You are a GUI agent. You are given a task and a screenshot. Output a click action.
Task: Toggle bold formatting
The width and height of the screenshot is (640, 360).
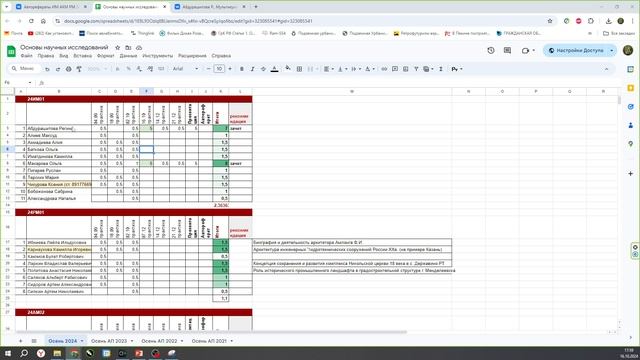(242, 69)
